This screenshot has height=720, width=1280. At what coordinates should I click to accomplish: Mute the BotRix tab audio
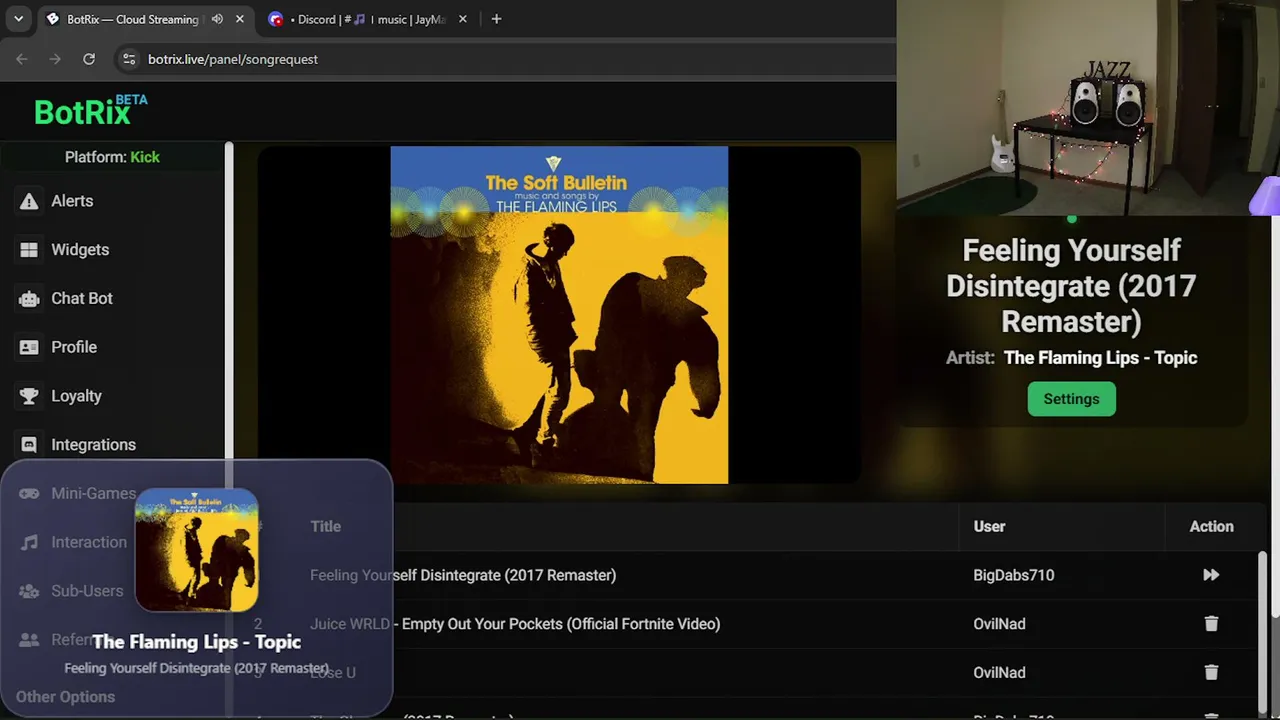(217, 19)
